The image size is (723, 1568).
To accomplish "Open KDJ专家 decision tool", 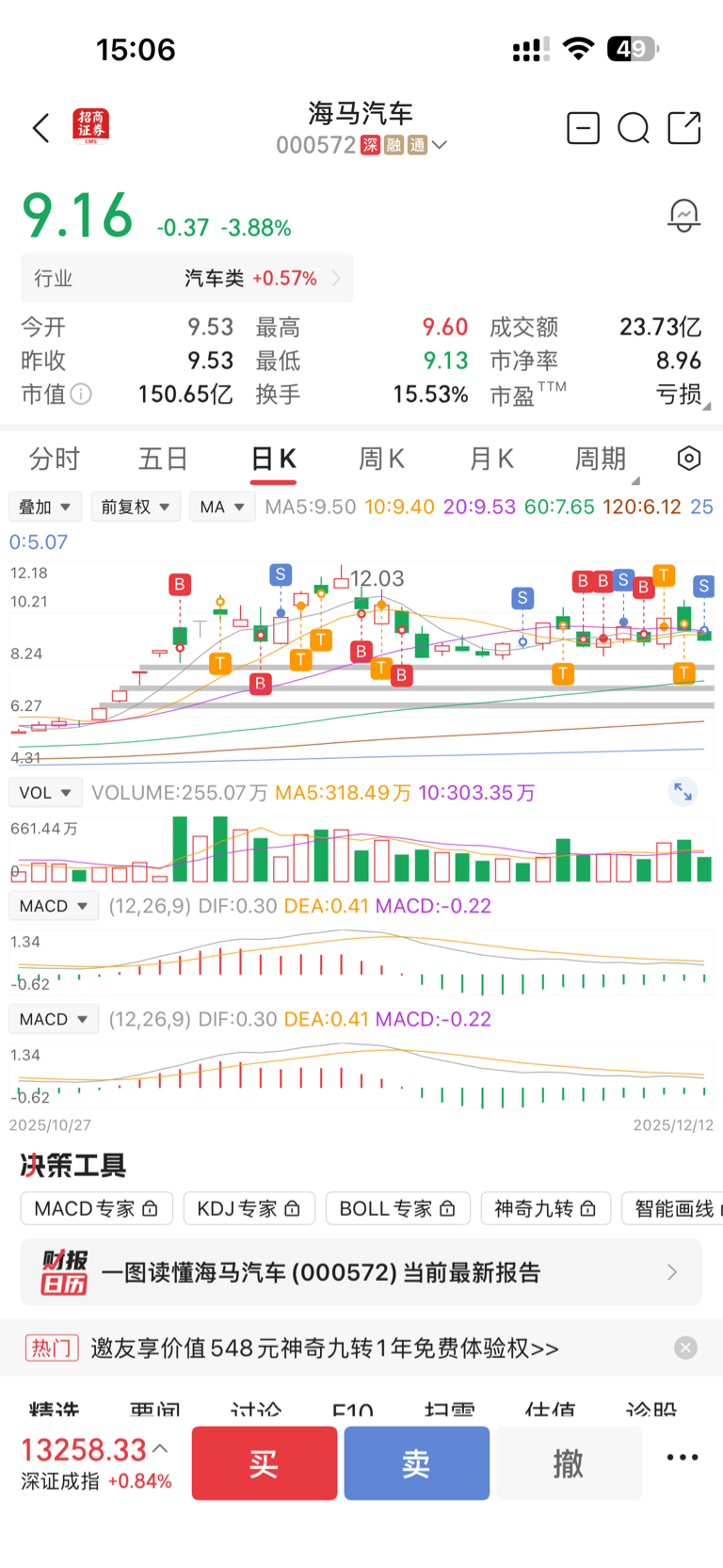I will 249,1208.
